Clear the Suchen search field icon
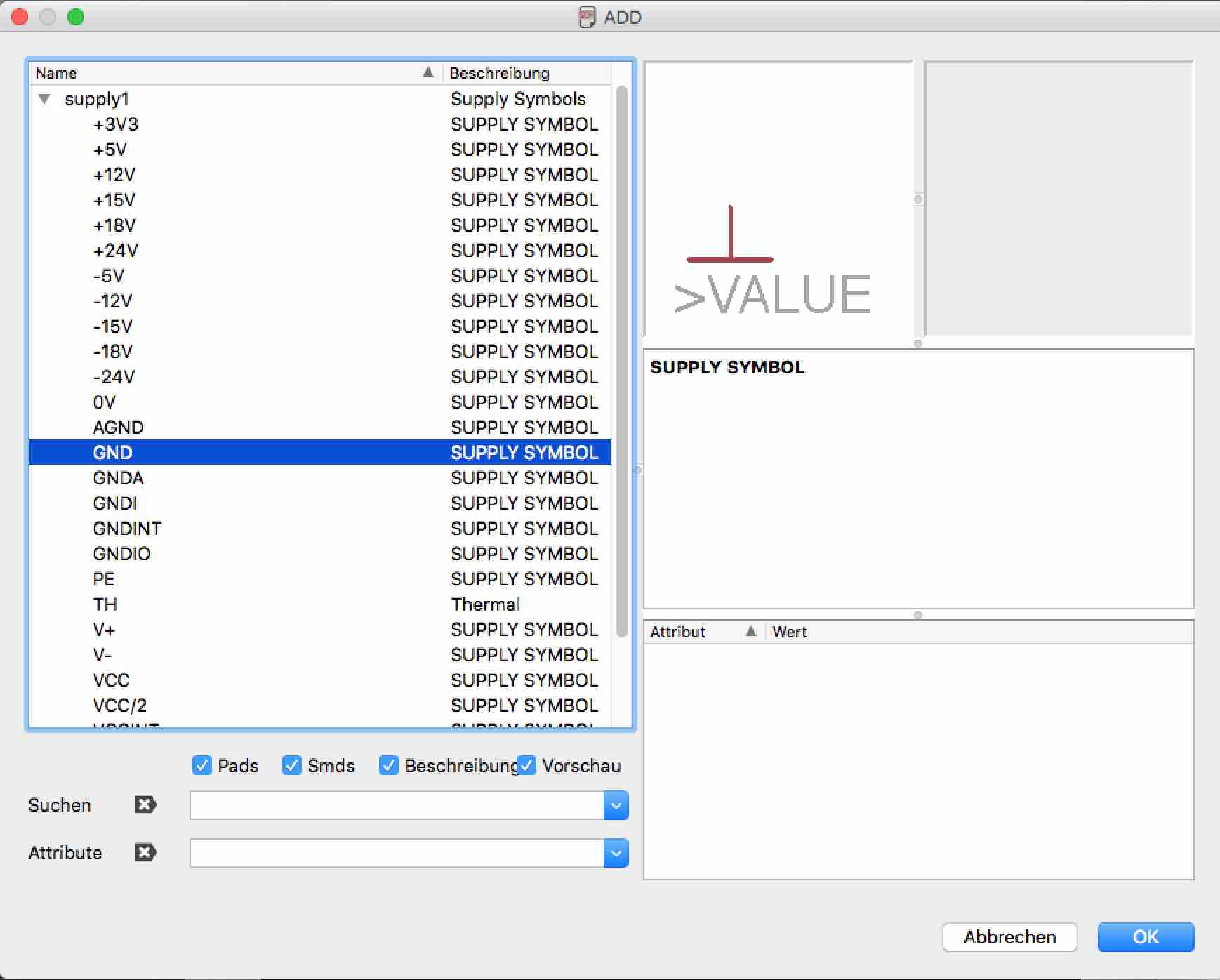Screen dimensions: 1220x980 [x=145, y=804]
